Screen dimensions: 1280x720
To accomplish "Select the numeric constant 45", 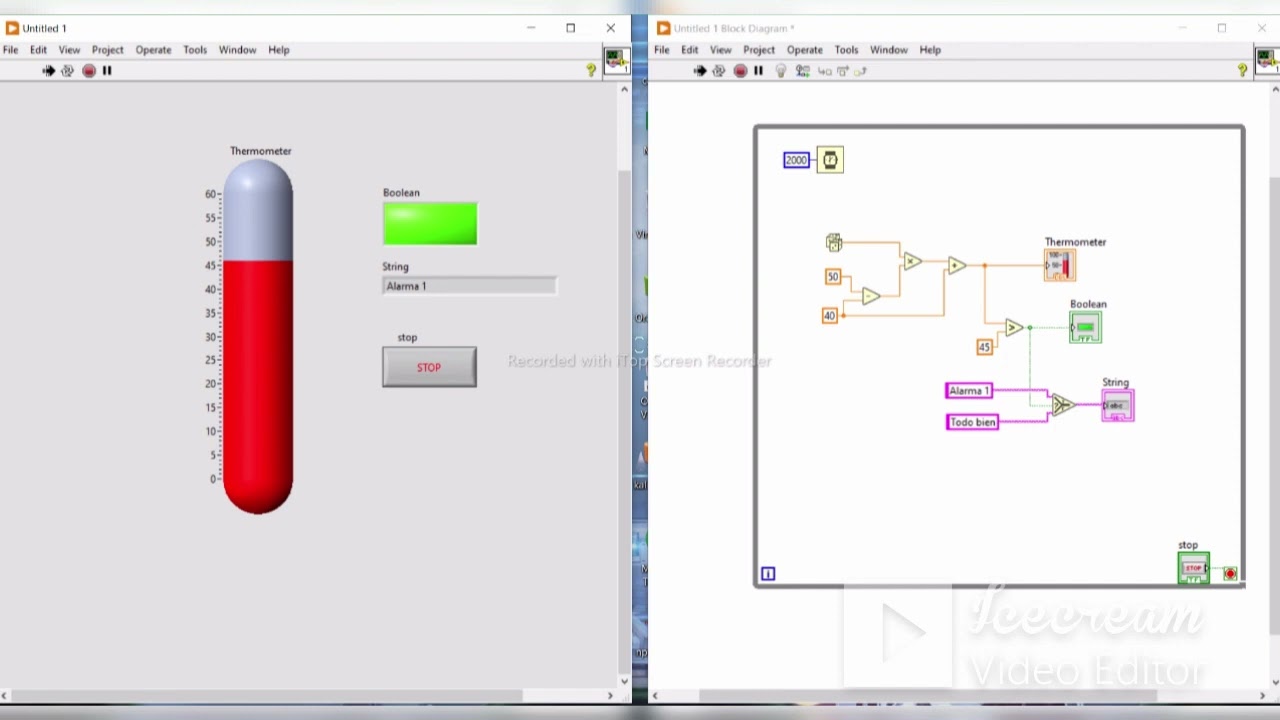I will [x=984, y=347].
